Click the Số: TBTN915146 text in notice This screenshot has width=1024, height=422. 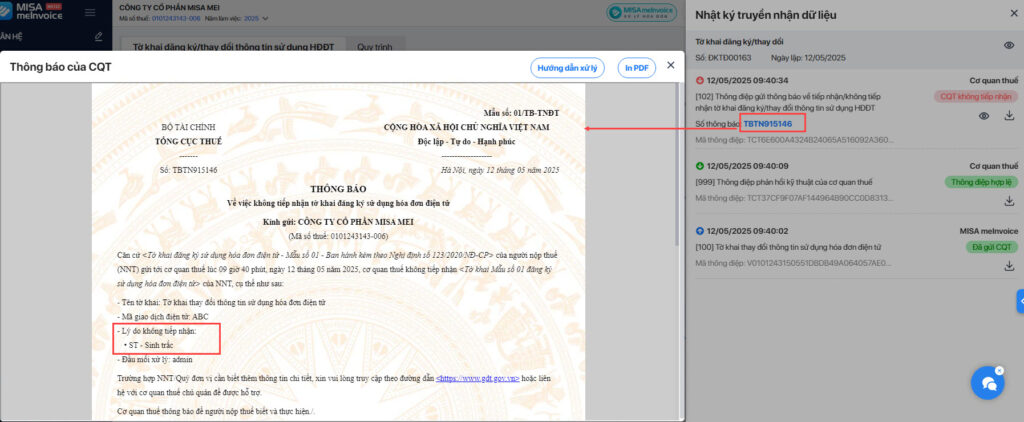[x=188, y=170]
